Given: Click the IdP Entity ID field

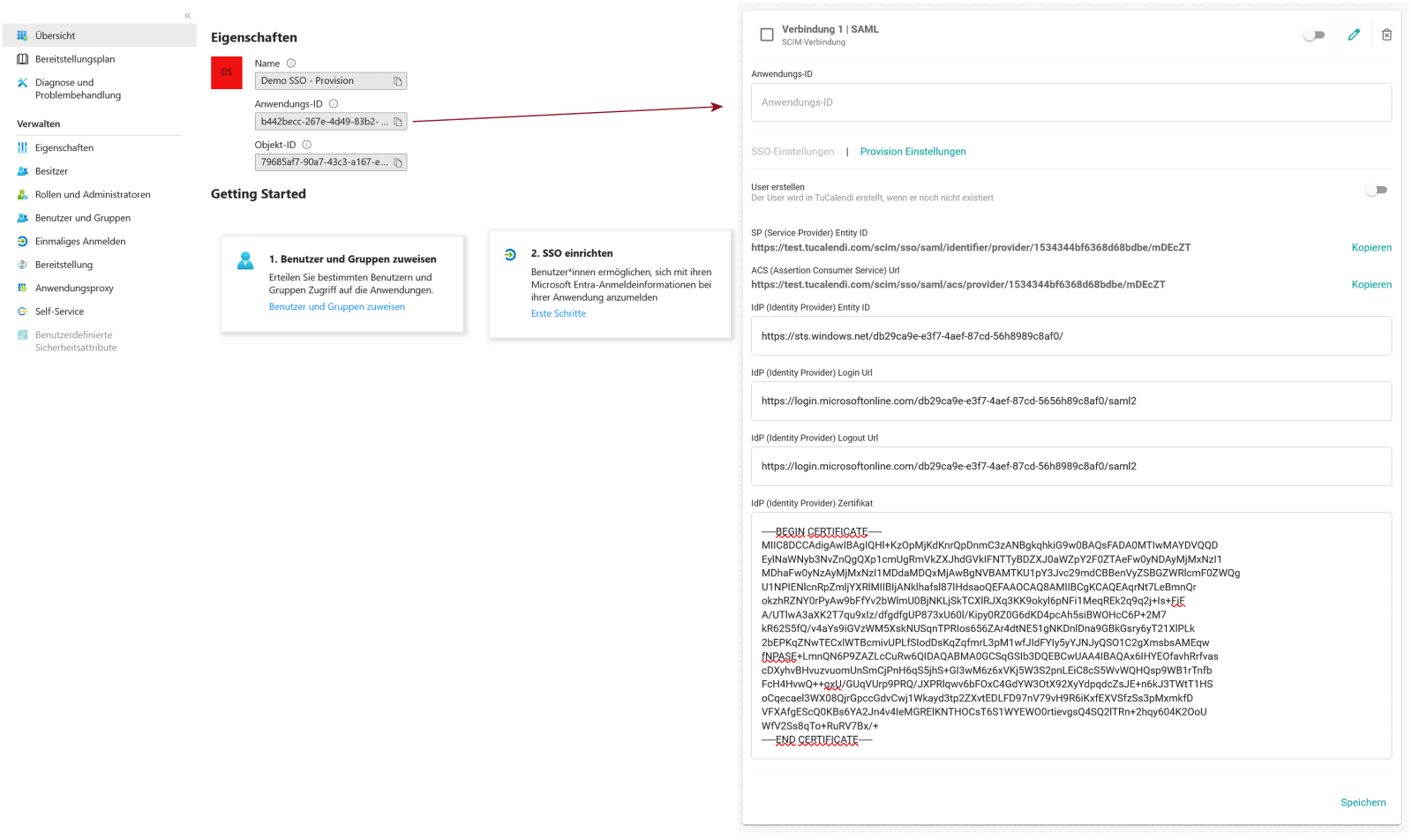Looking at the screenshot, I should (x=1071, y=336).
